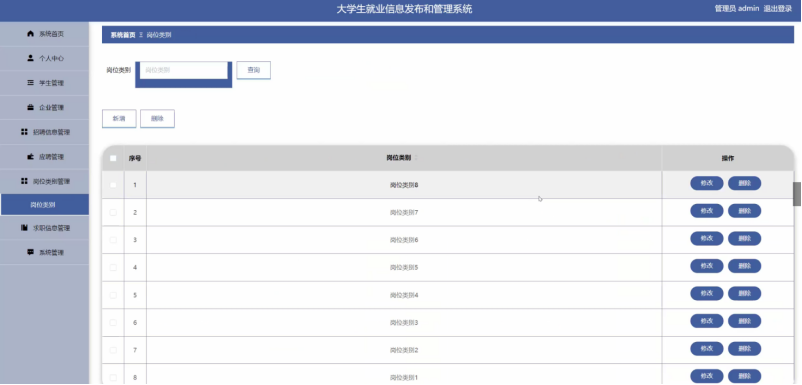The width and height of the screenshot is (802, 385).
Task: Click 修改 for row 岗位类别7
Action: pyautogui.click(x=707, y=211)
